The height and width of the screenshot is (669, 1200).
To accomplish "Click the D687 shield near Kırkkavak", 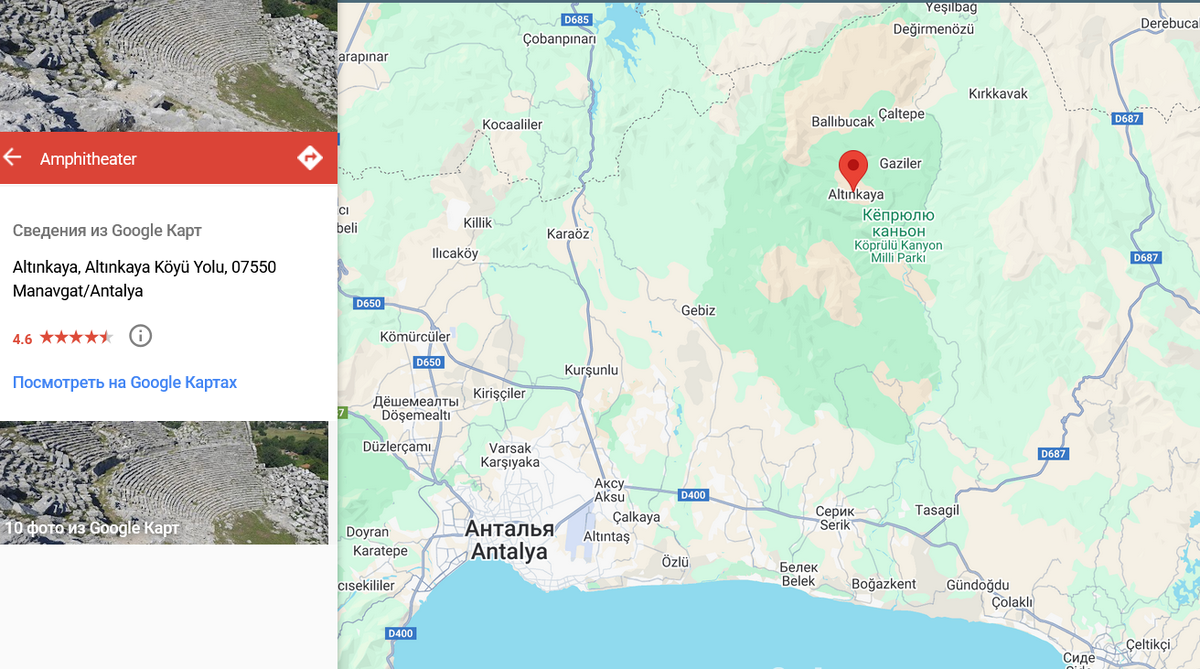I will (x=1127, y=118).
